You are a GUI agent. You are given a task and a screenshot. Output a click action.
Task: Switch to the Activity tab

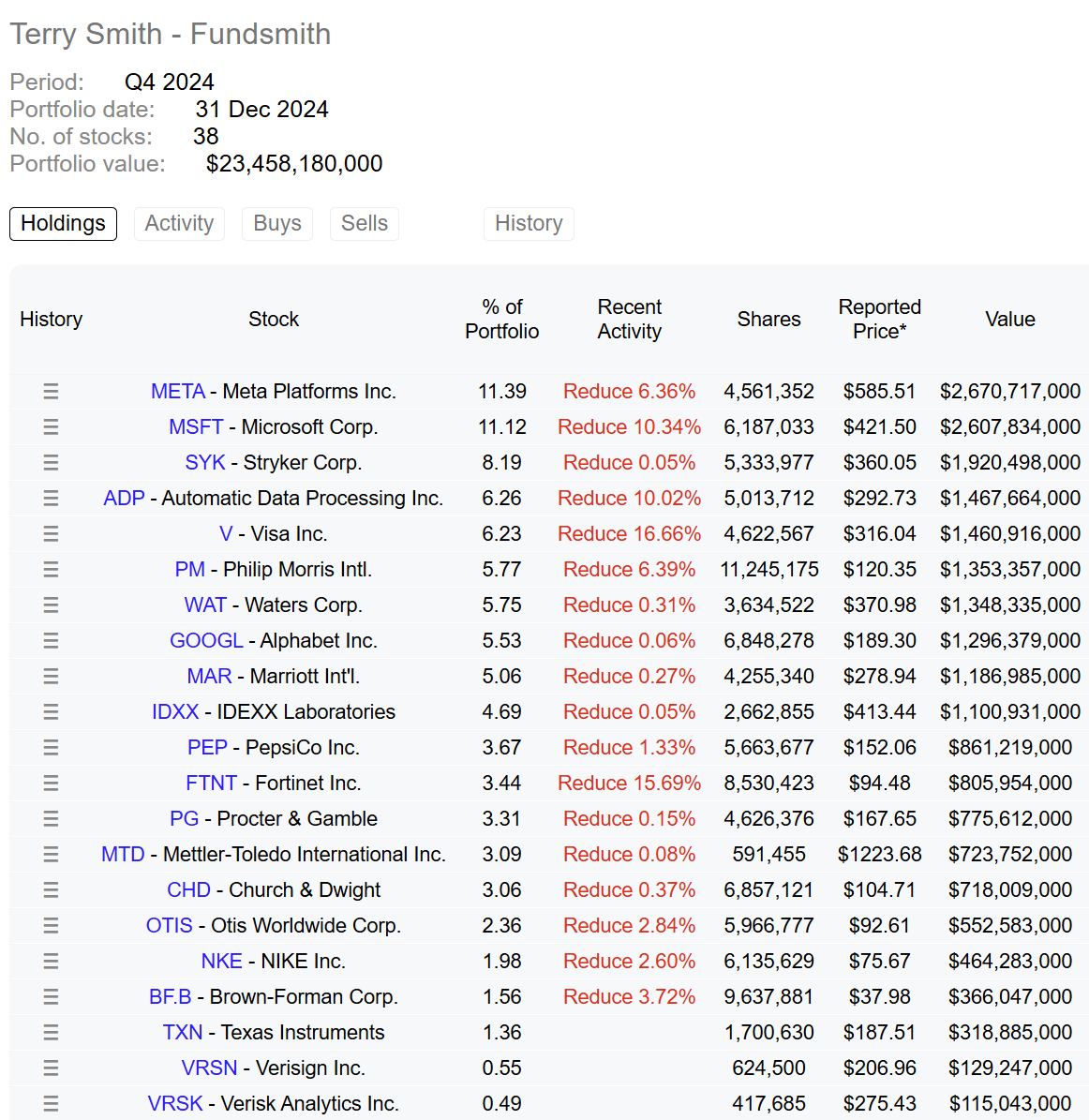[179, 224]
